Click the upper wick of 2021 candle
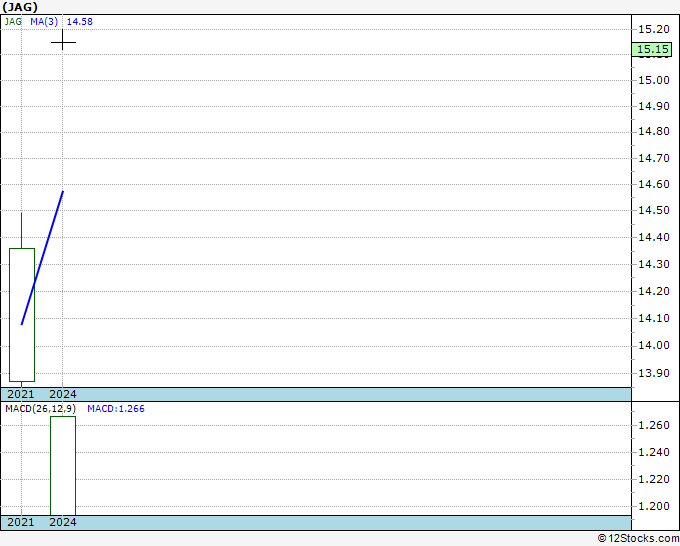 click(x=22, y=230)
